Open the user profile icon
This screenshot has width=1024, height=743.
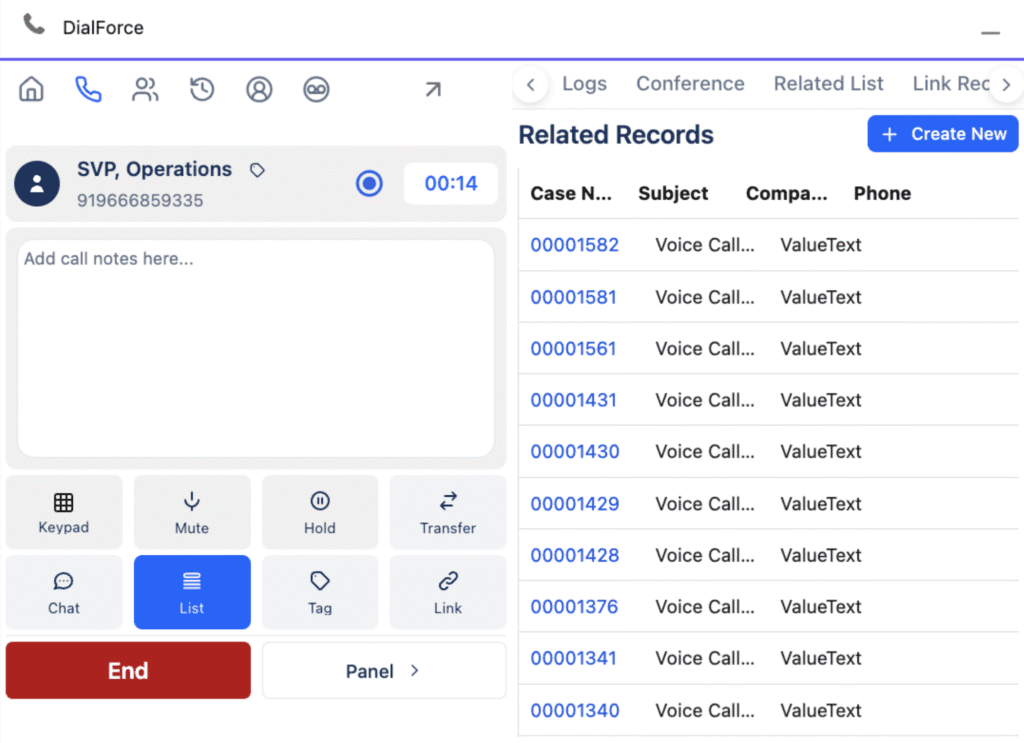(259, 90)
